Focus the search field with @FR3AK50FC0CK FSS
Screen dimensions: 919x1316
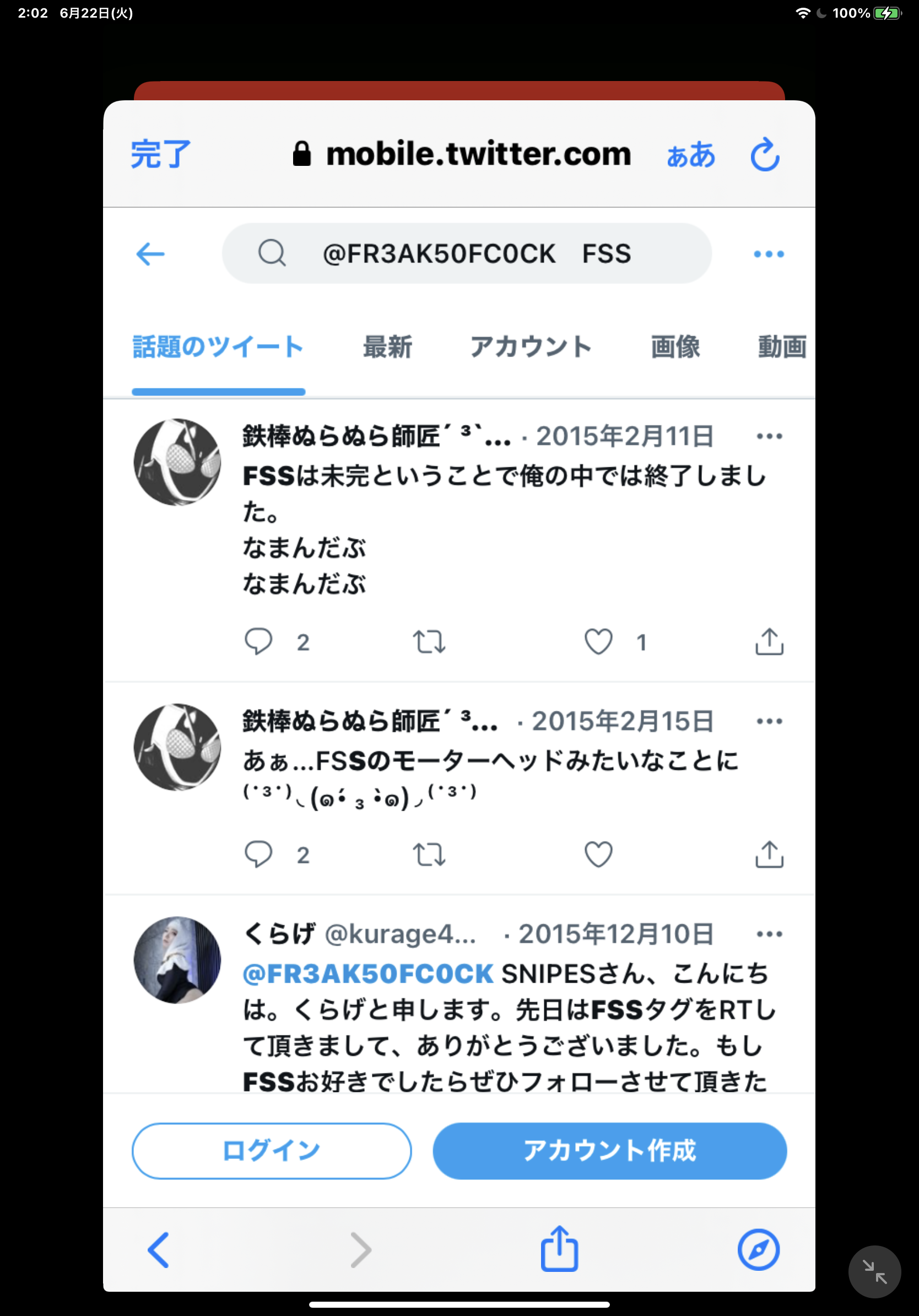467,254
